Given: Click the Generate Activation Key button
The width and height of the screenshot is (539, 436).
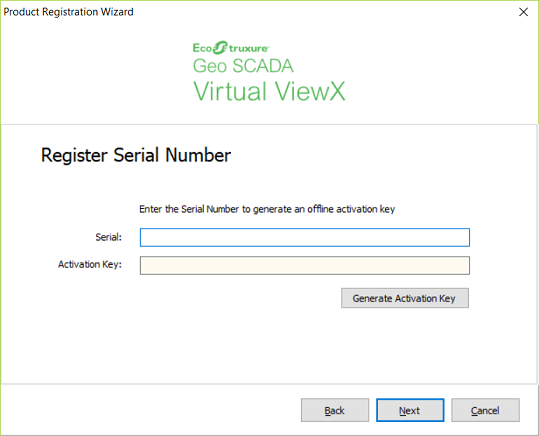Looking at the screenshot, I should point(405,298).
